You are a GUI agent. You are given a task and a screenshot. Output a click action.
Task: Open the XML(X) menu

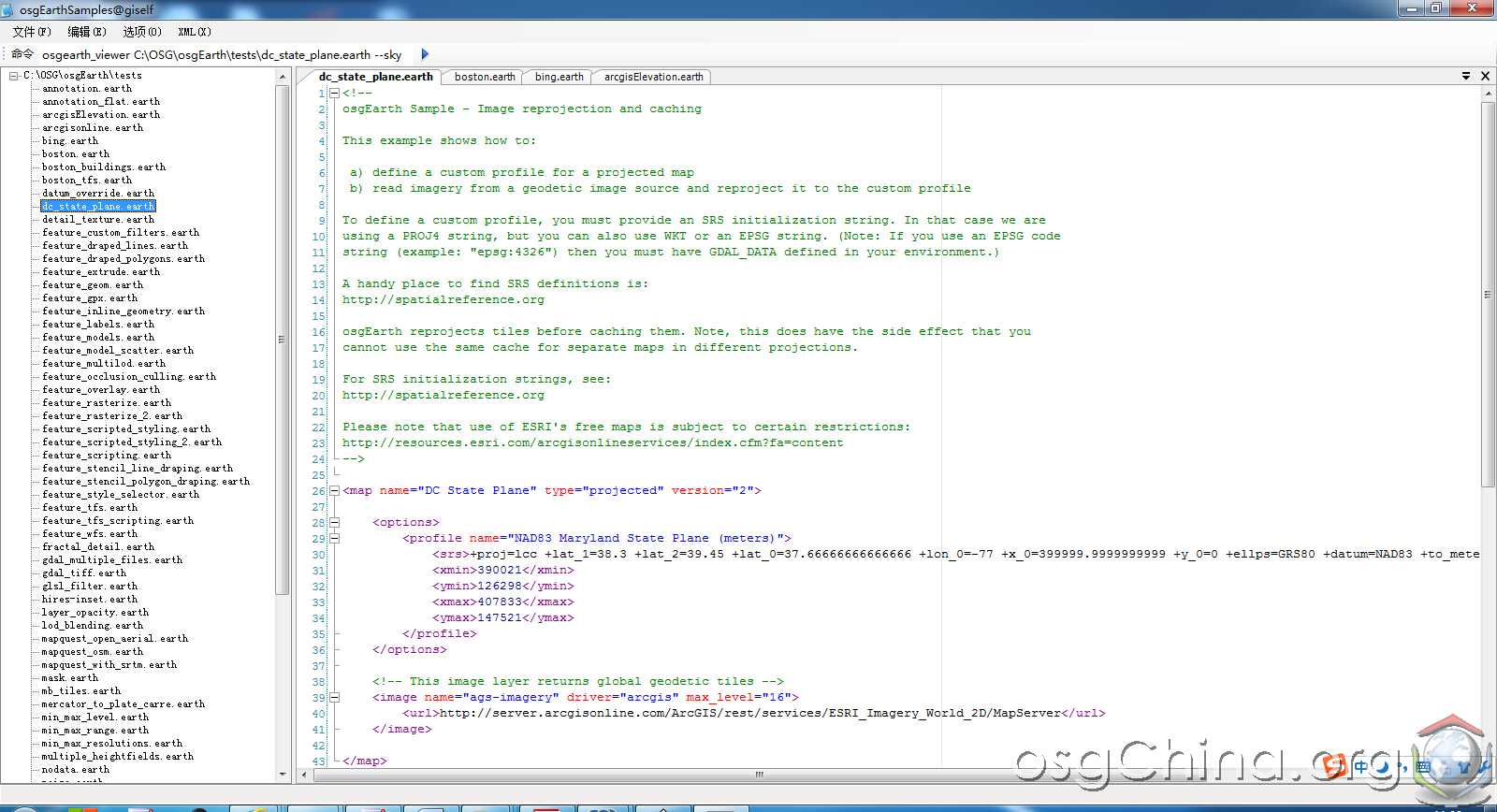click(195, 32)
